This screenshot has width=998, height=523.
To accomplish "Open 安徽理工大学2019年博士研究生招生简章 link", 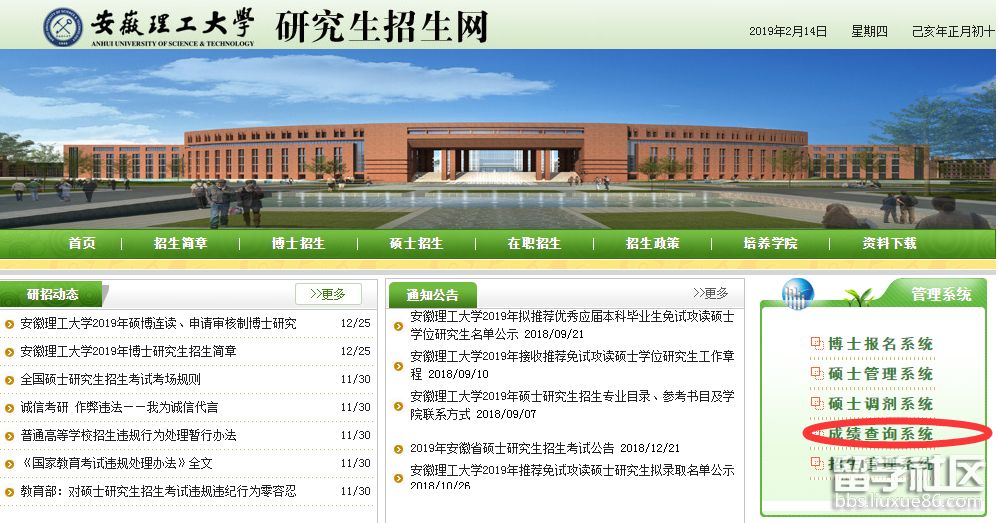I will point(128,352).
